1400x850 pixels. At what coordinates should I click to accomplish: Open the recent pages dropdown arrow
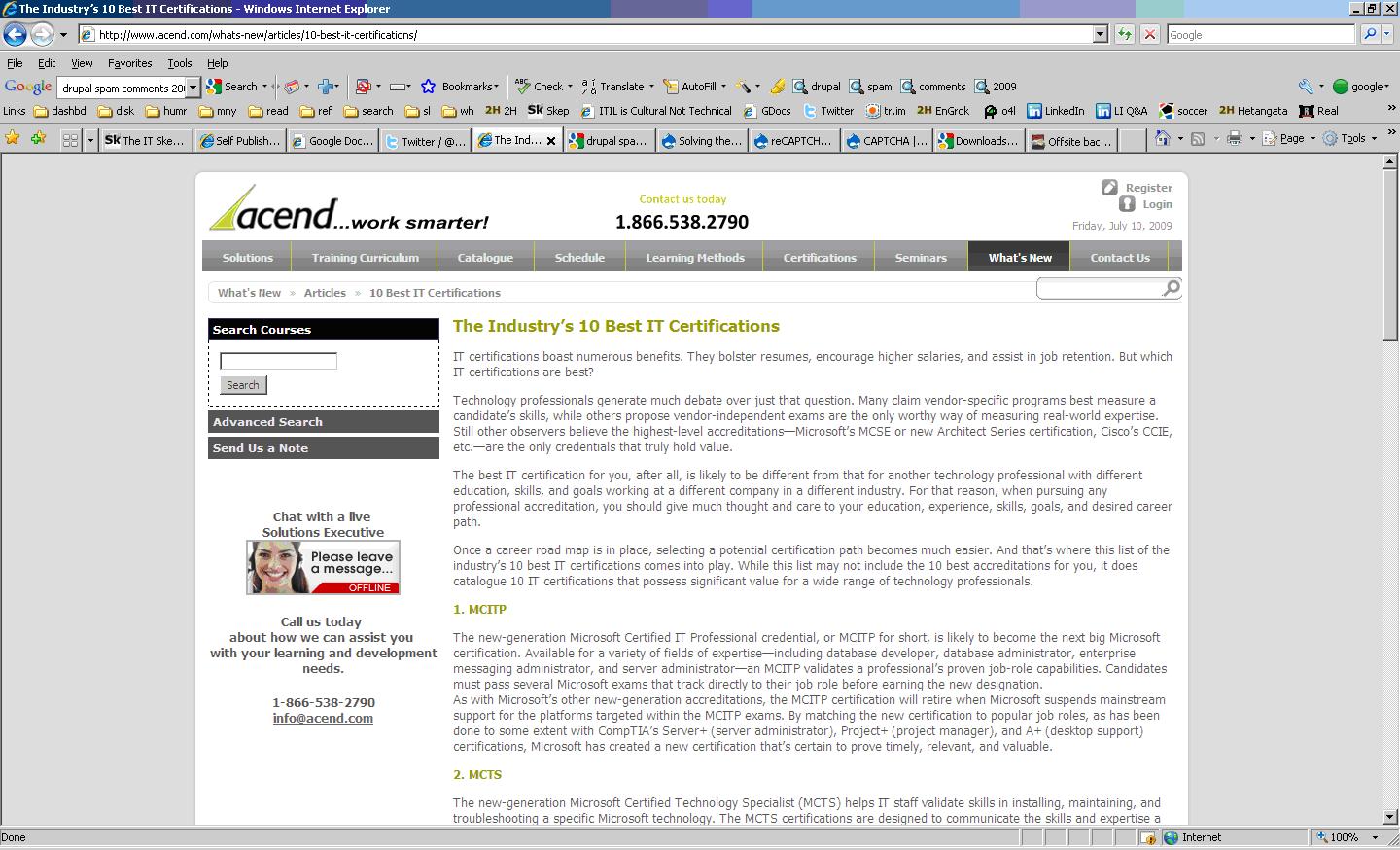point(63,35)
